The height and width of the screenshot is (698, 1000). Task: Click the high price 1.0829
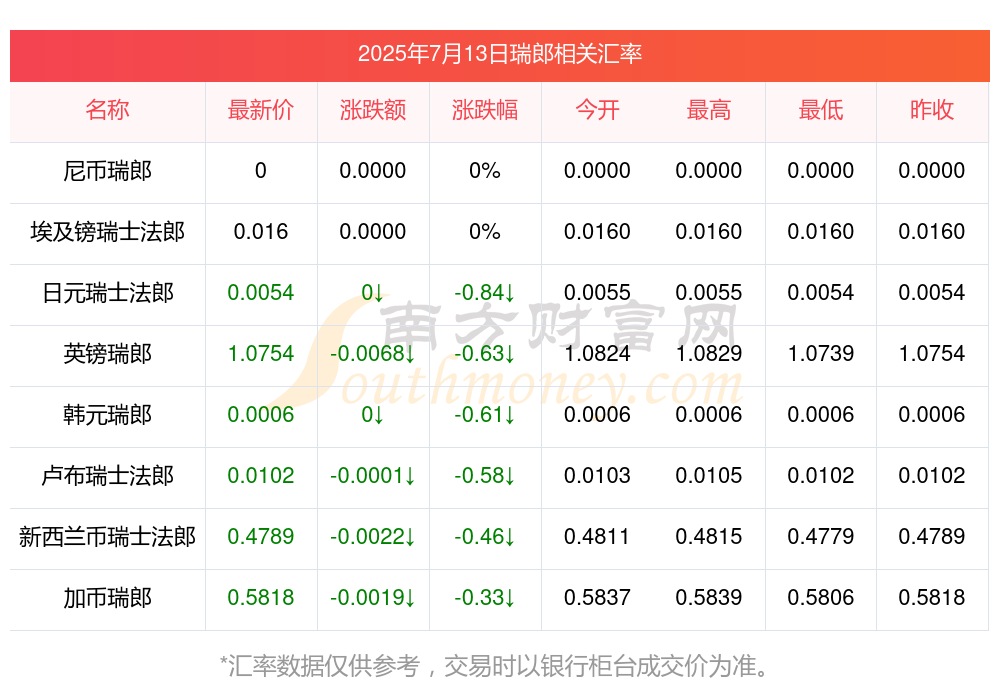click(709, 353)
